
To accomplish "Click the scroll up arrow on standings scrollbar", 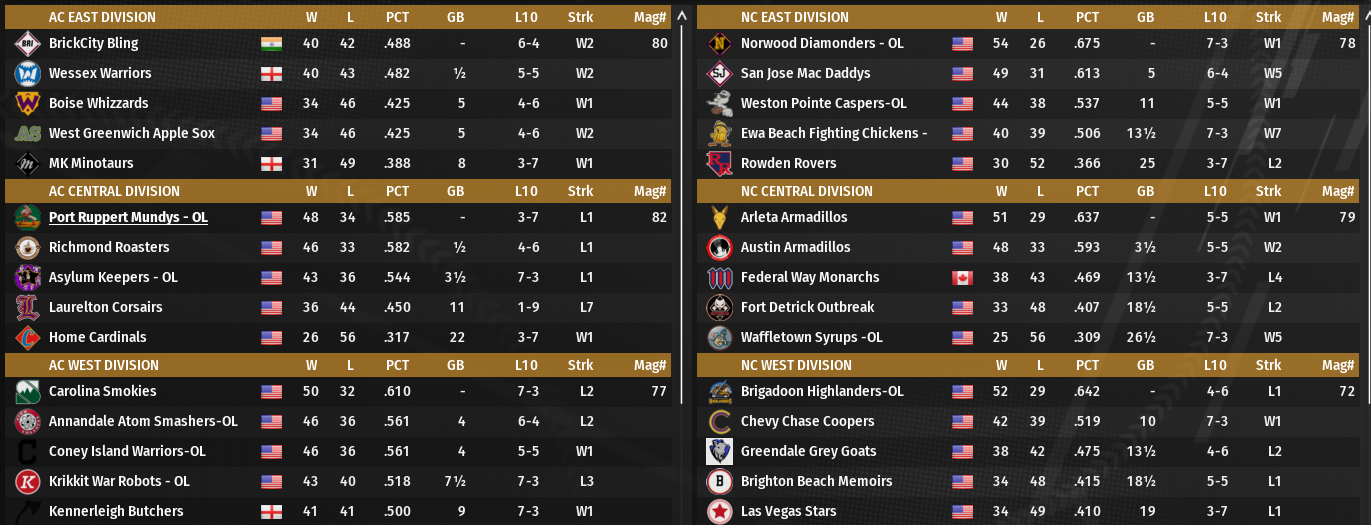I will click(x=682, y=16).
